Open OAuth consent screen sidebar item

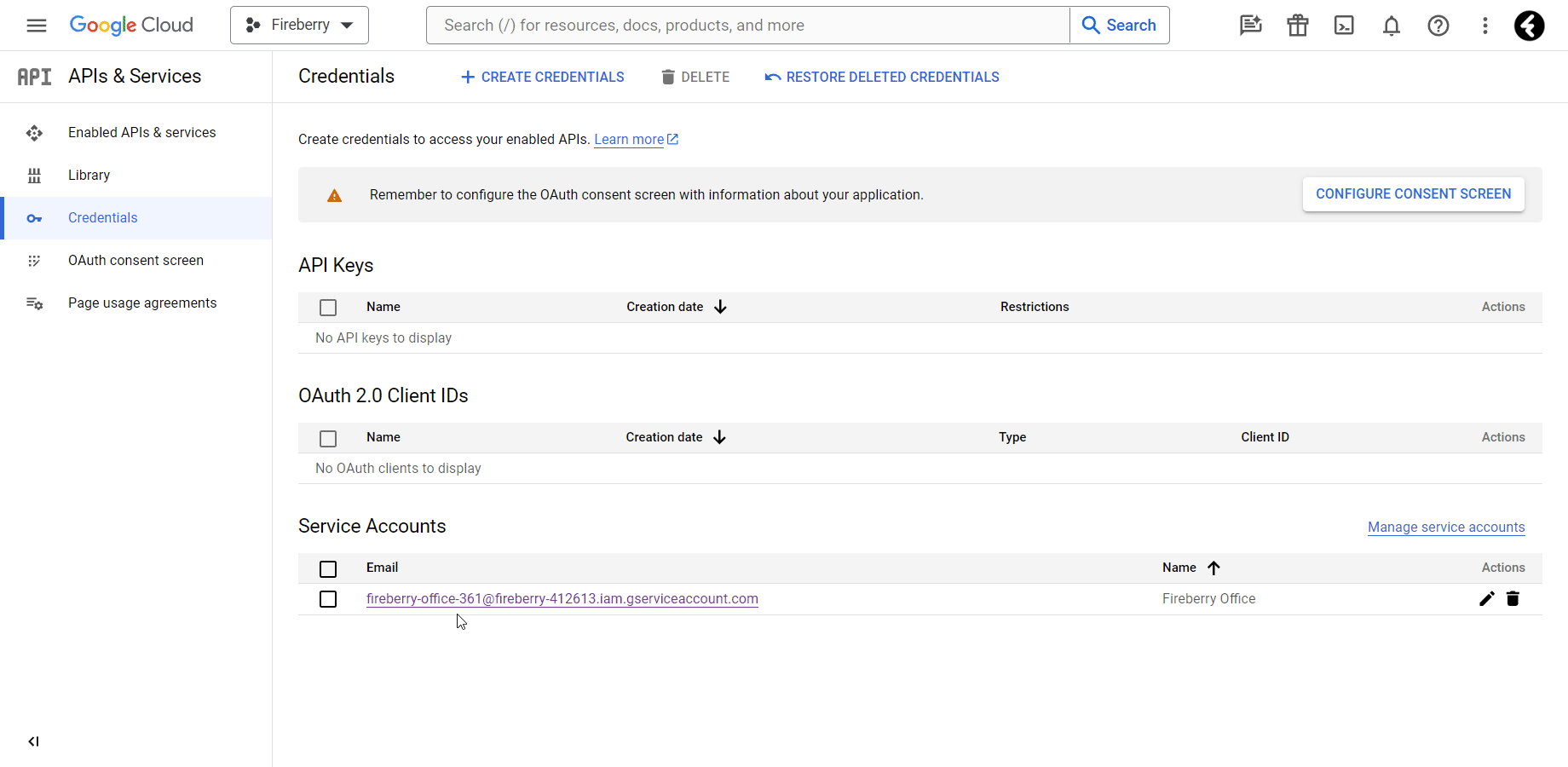click(x=135, y=261)
